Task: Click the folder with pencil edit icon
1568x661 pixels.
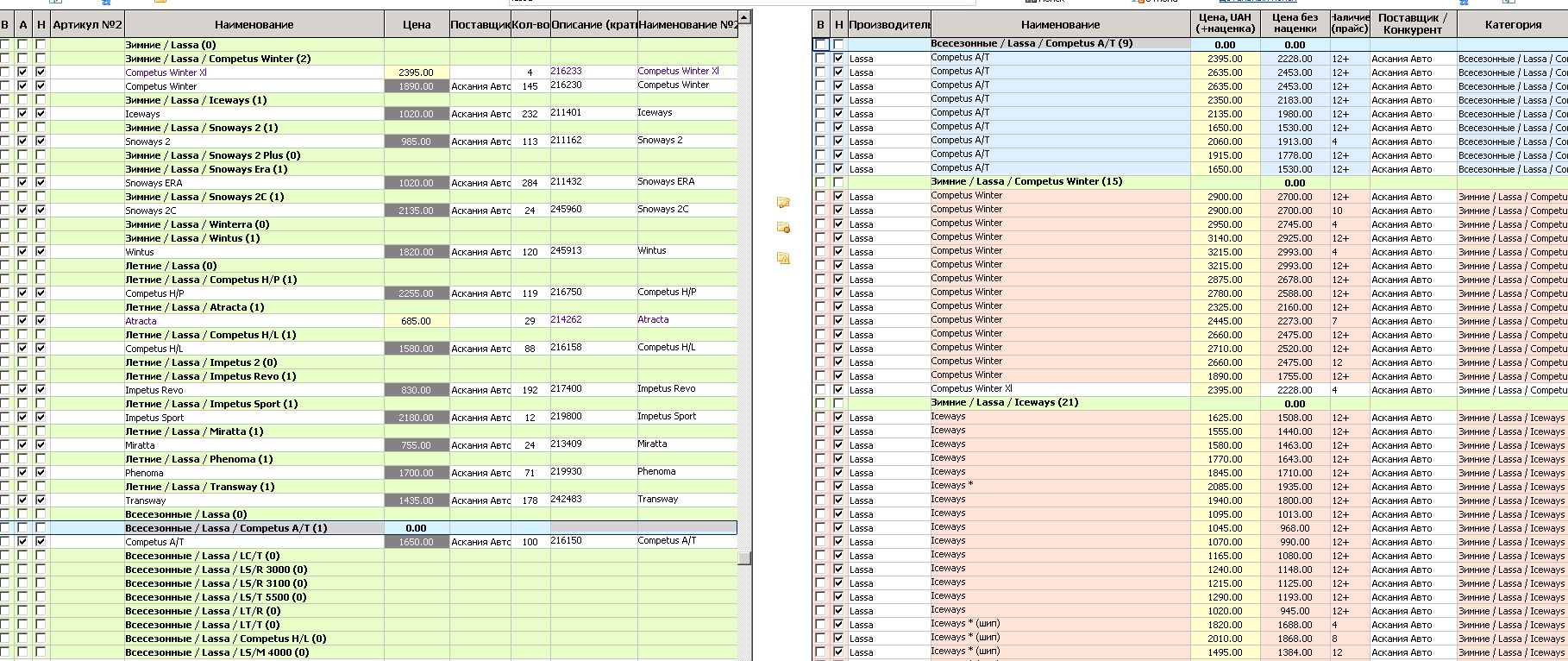Action: click(x=783, y=203)
